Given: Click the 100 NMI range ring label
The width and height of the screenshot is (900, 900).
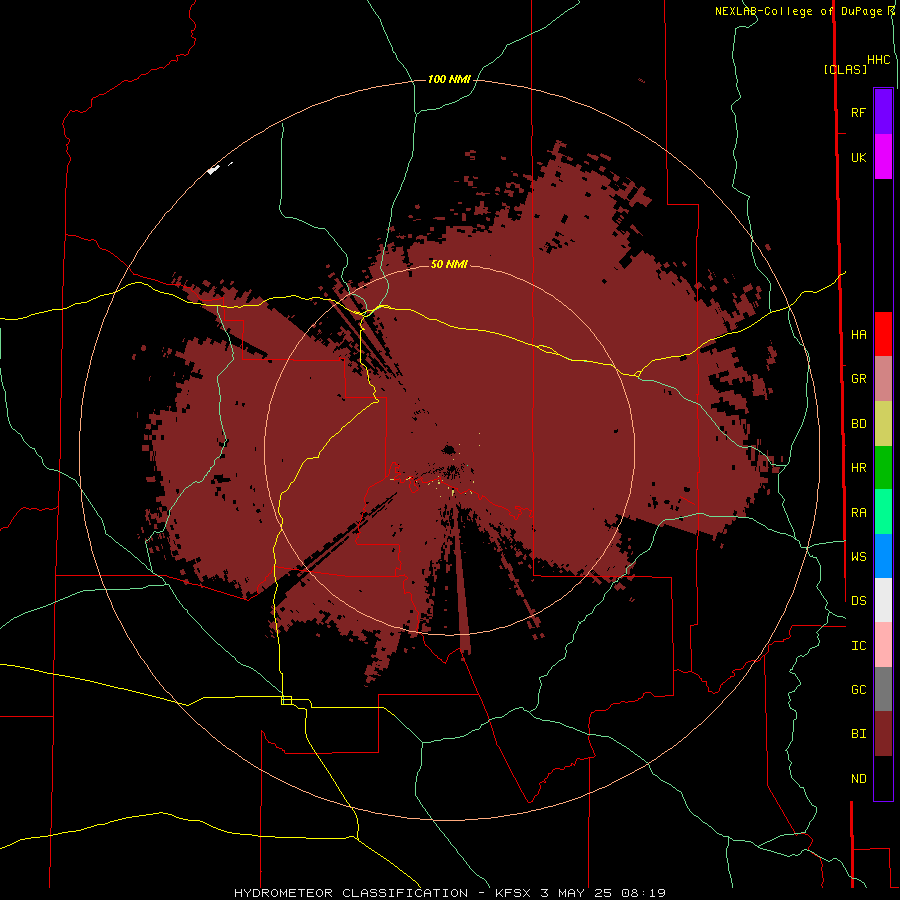Looking at the screenshot, I should (x=449, y=79).
